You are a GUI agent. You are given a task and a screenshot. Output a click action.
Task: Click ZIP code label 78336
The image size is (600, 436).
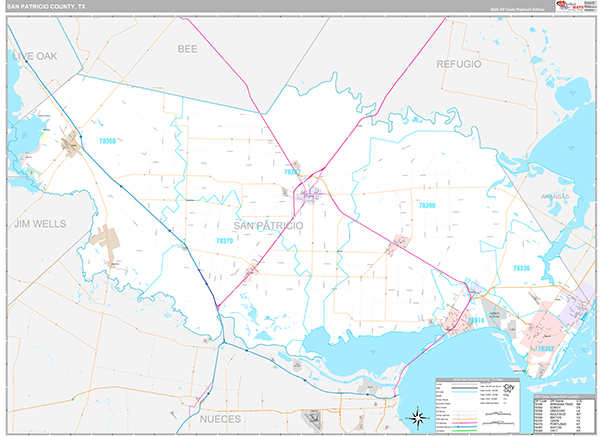(x=522, y=268)
